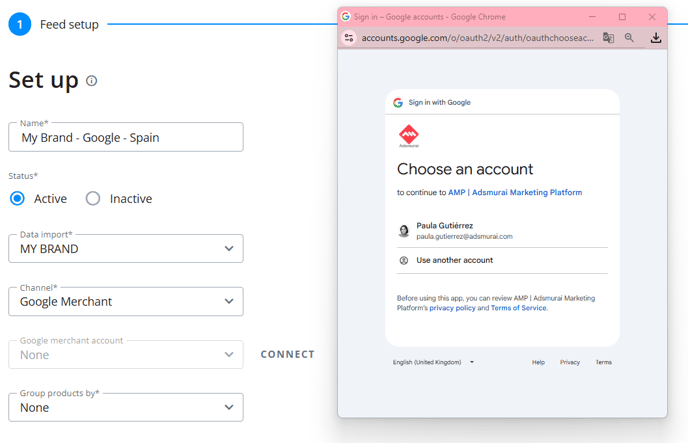Viewport: 688px width, 443px height.
Task: Click the Name field My Brand - Google - Spain
Action: click(126, 137)
